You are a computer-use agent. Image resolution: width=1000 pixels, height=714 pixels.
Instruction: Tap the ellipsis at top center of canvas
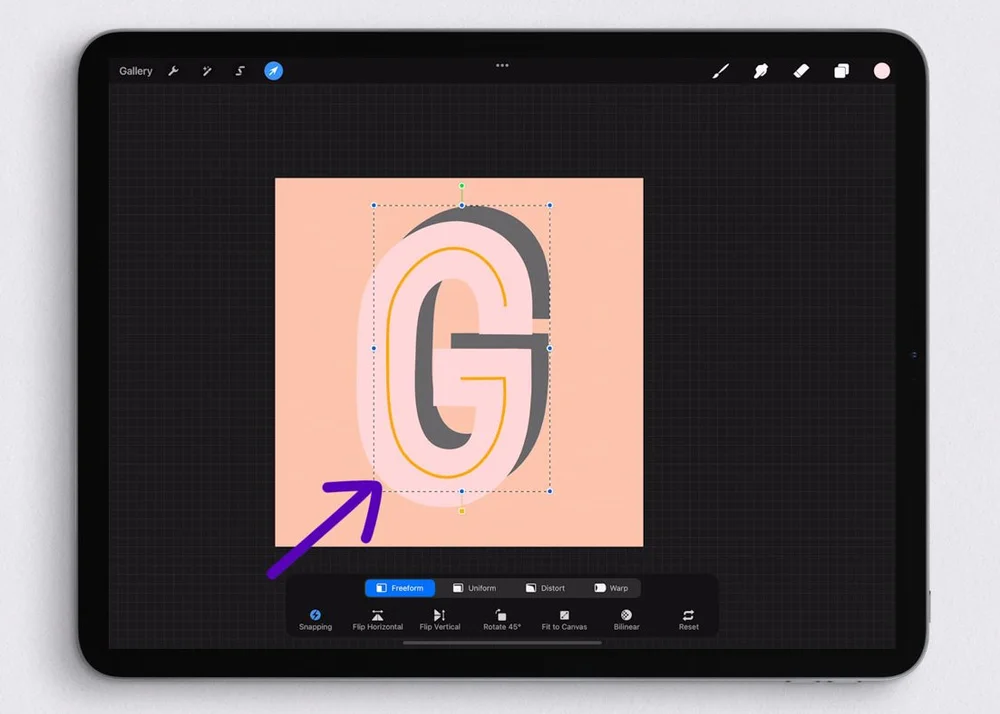click(501, 65)
